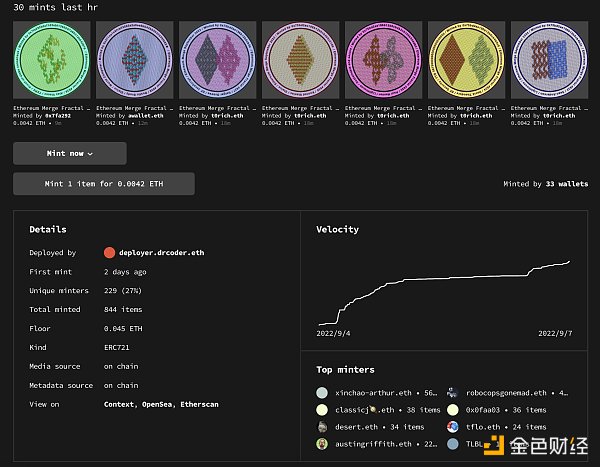The image size is (600, 467).
Task: Click the tflo.eth avatar icon
Action: [x=453, y=427]
